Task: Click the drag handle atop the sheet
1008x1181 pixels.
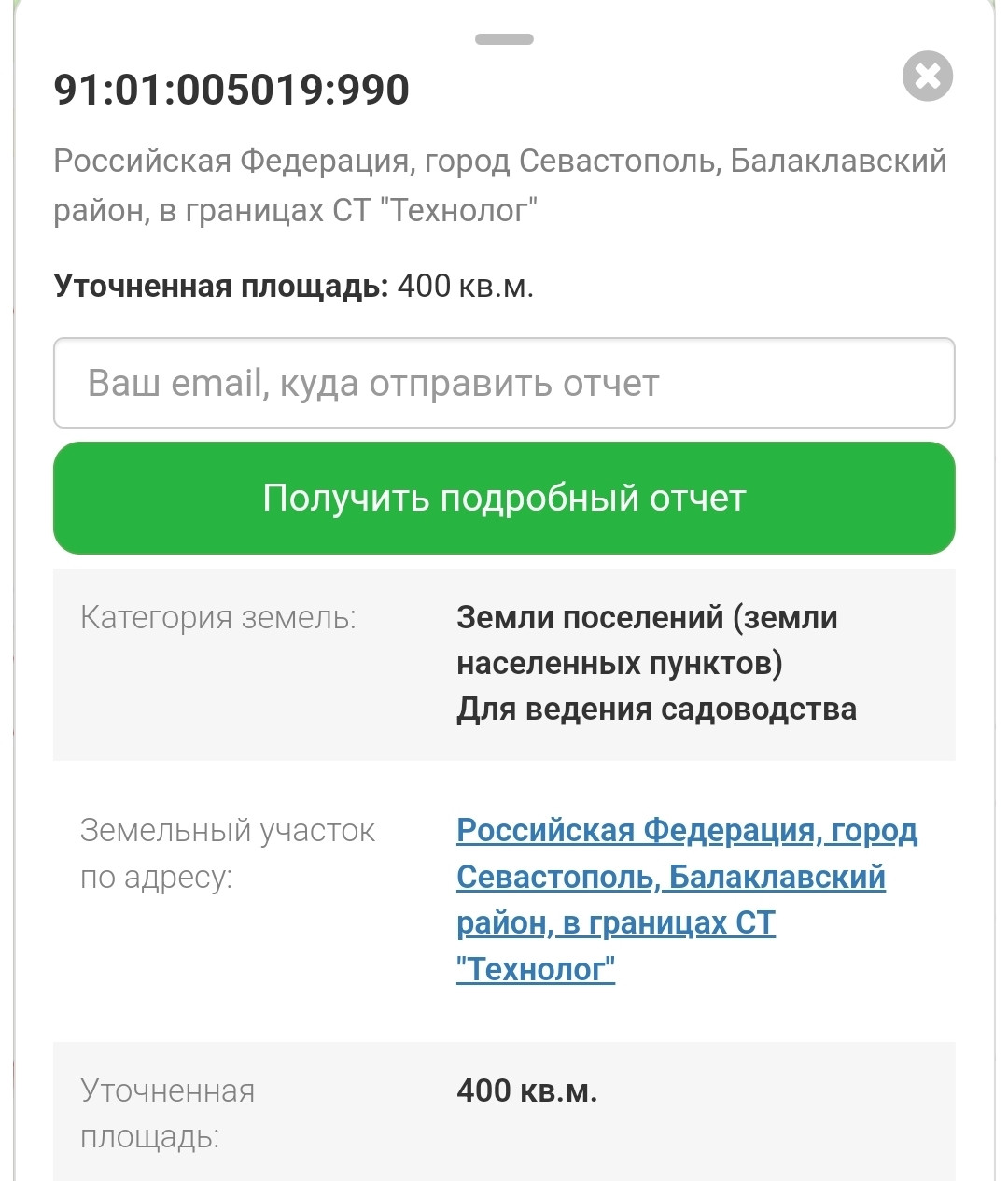Action: click(x=504, y=39)
